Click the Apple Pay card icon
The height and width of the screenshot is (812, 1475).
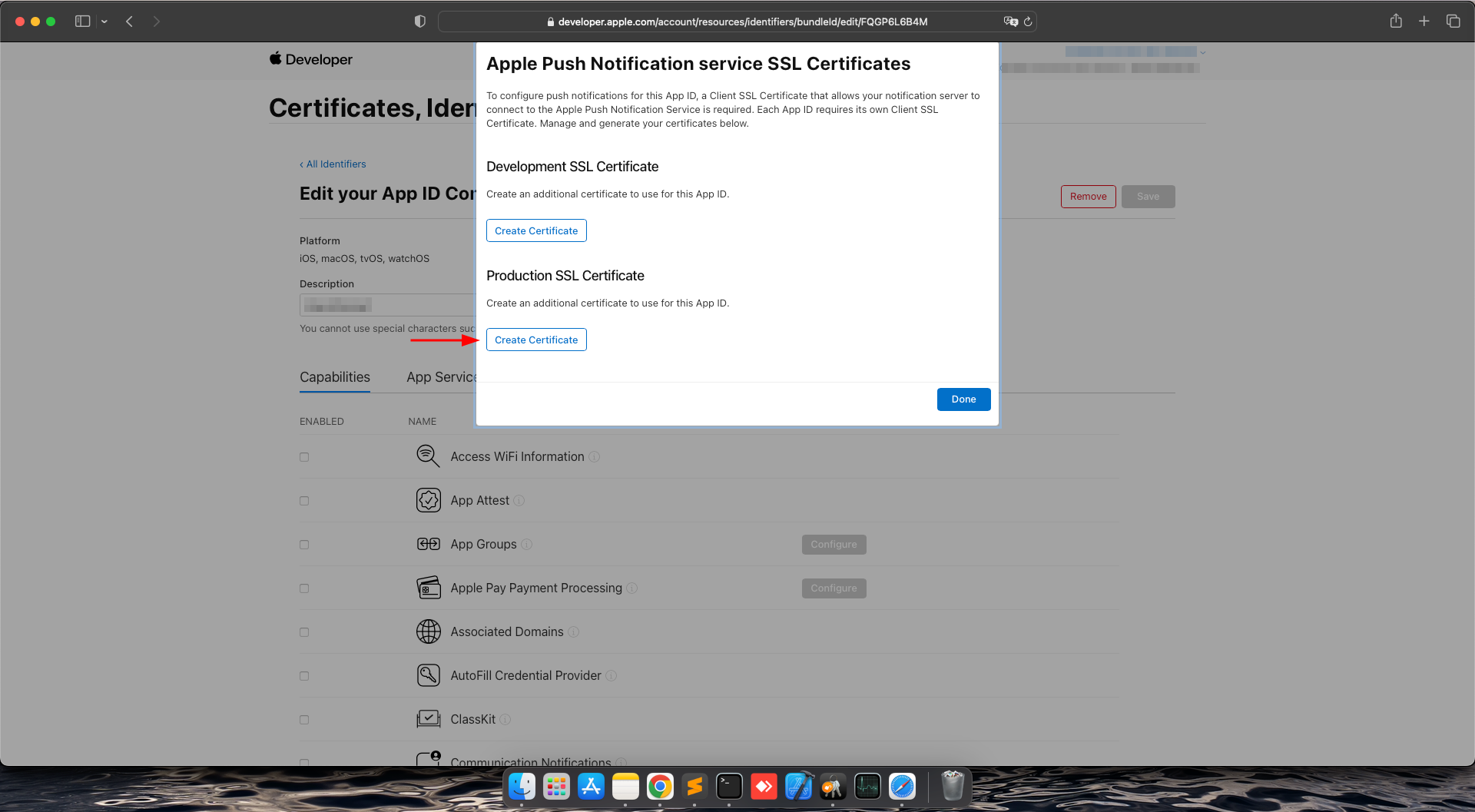(428, 588)
